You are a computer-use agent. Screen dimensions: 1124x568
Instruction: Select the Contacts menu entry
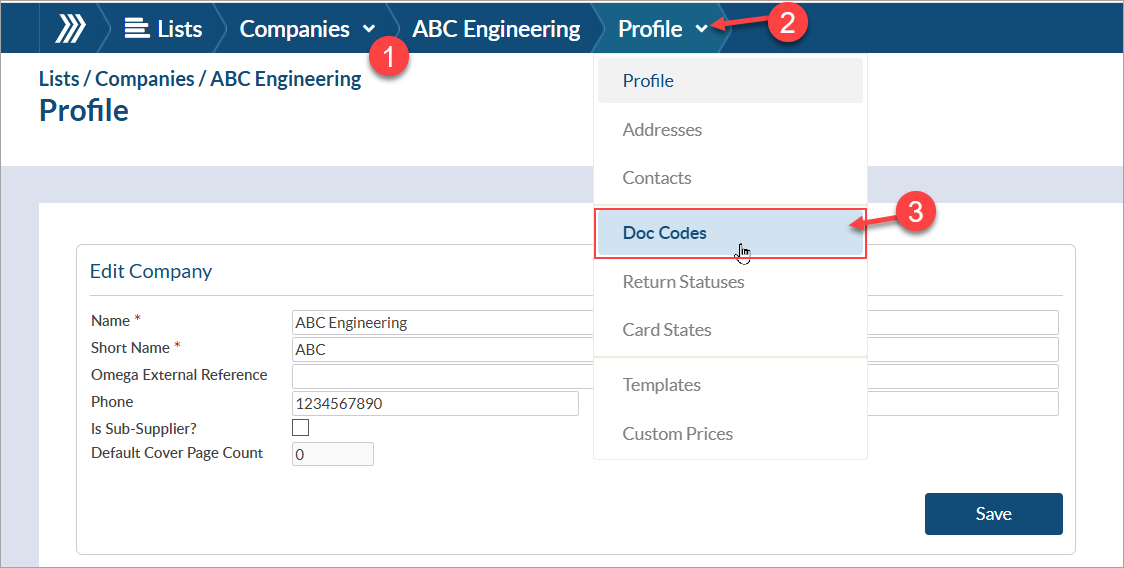[x=657, y=178]
